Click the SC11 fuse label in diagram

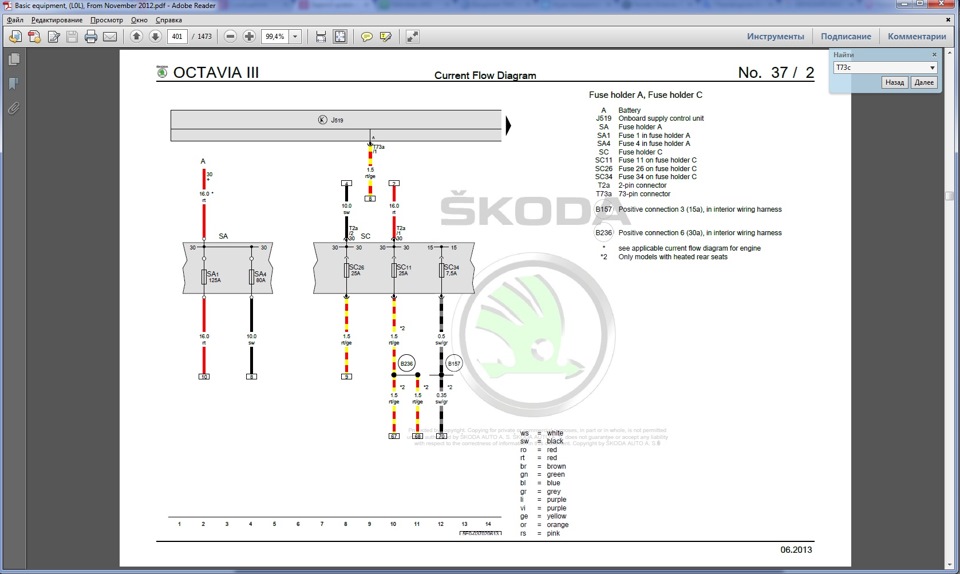point(404,269)
